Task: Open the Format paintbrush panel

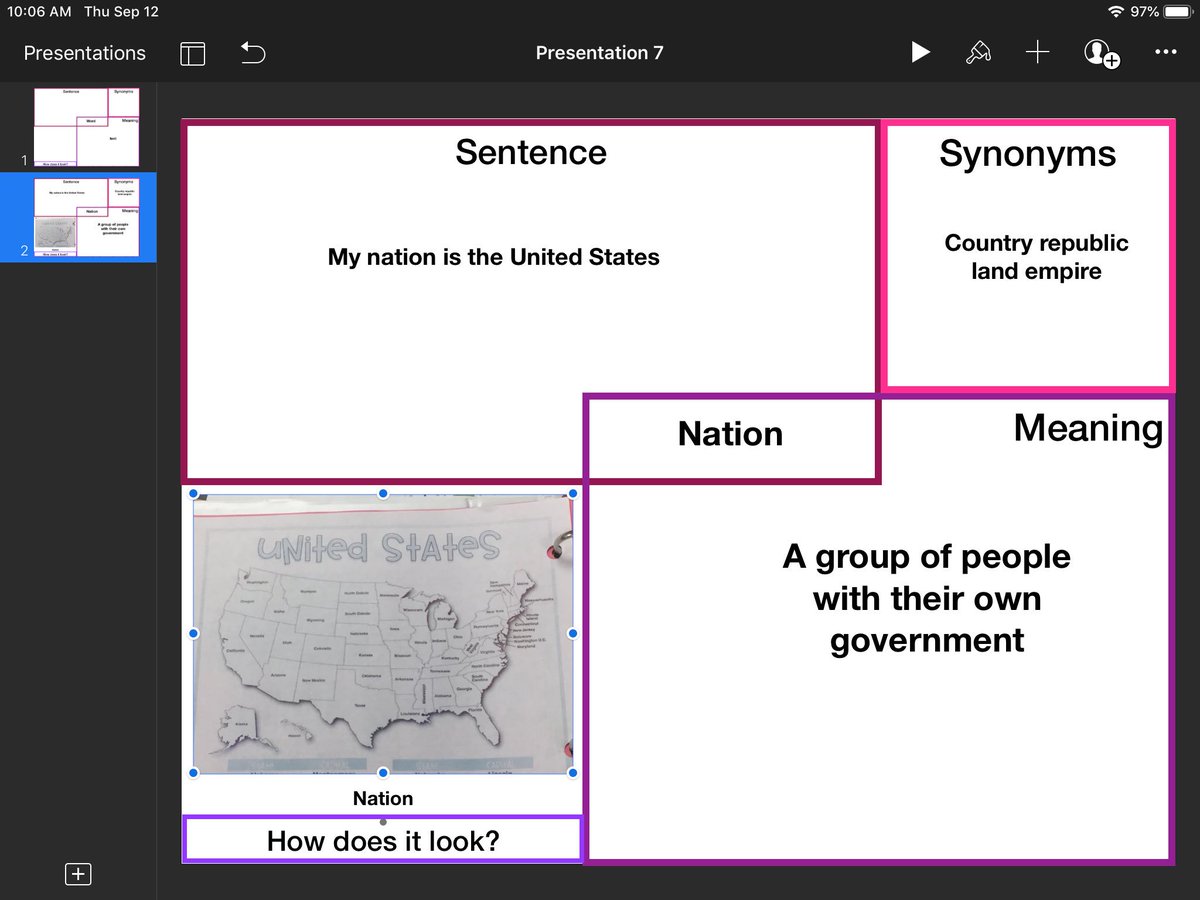Action: [x=978, y=53]
